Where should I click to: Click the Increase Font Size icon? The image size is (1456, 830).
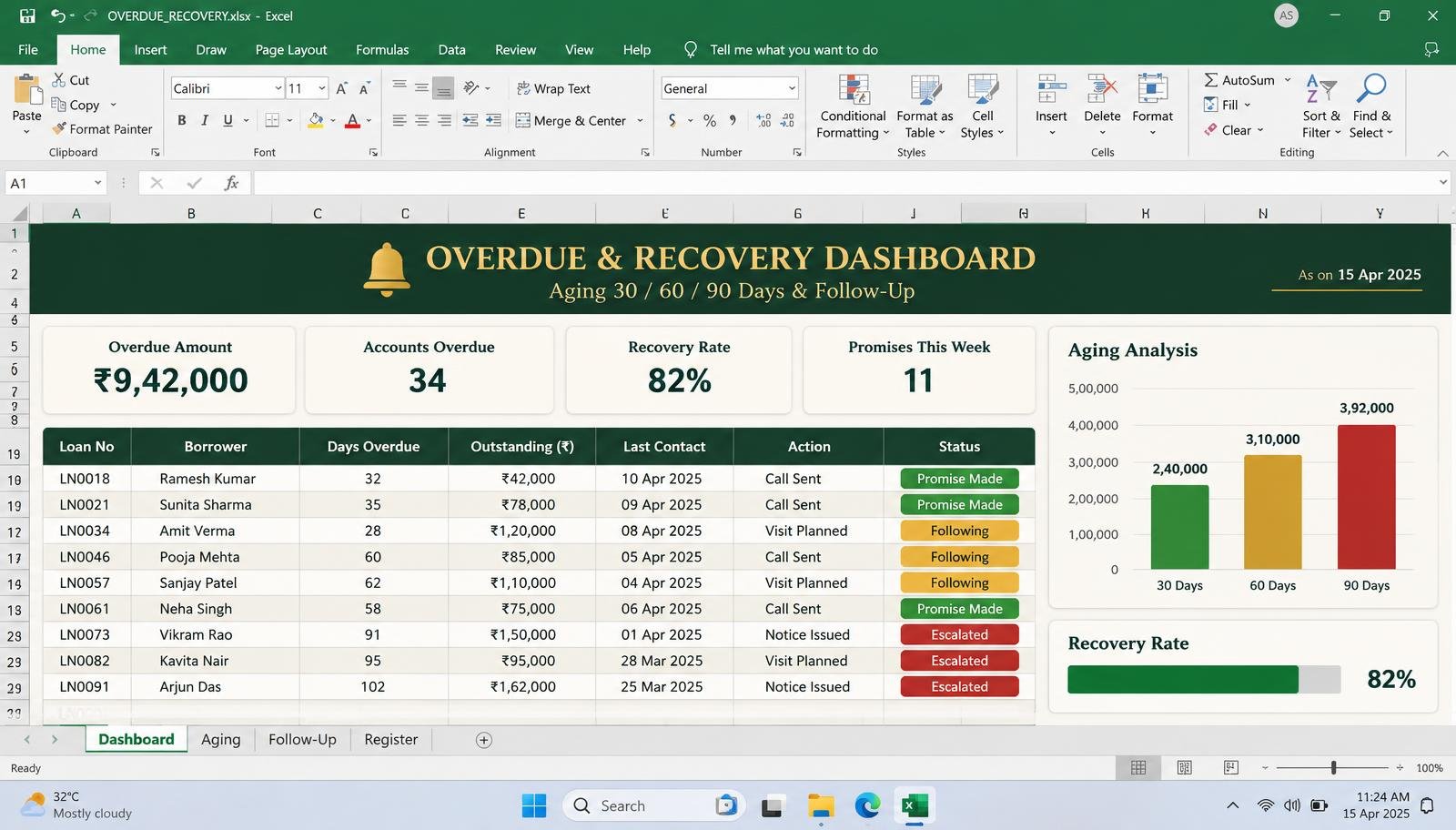pyautogui.click(x=342, y=88)
